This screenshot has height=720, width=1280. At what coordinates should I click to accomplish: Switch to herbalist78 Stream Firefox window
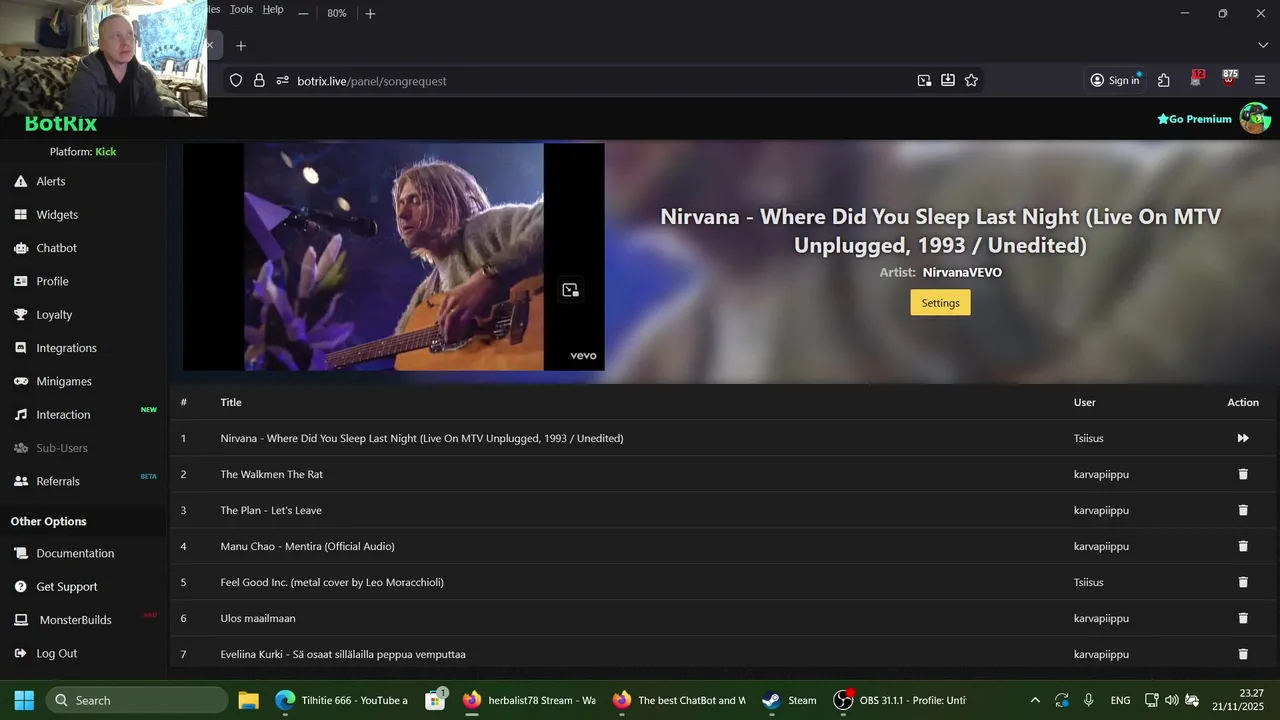(530, 700)
